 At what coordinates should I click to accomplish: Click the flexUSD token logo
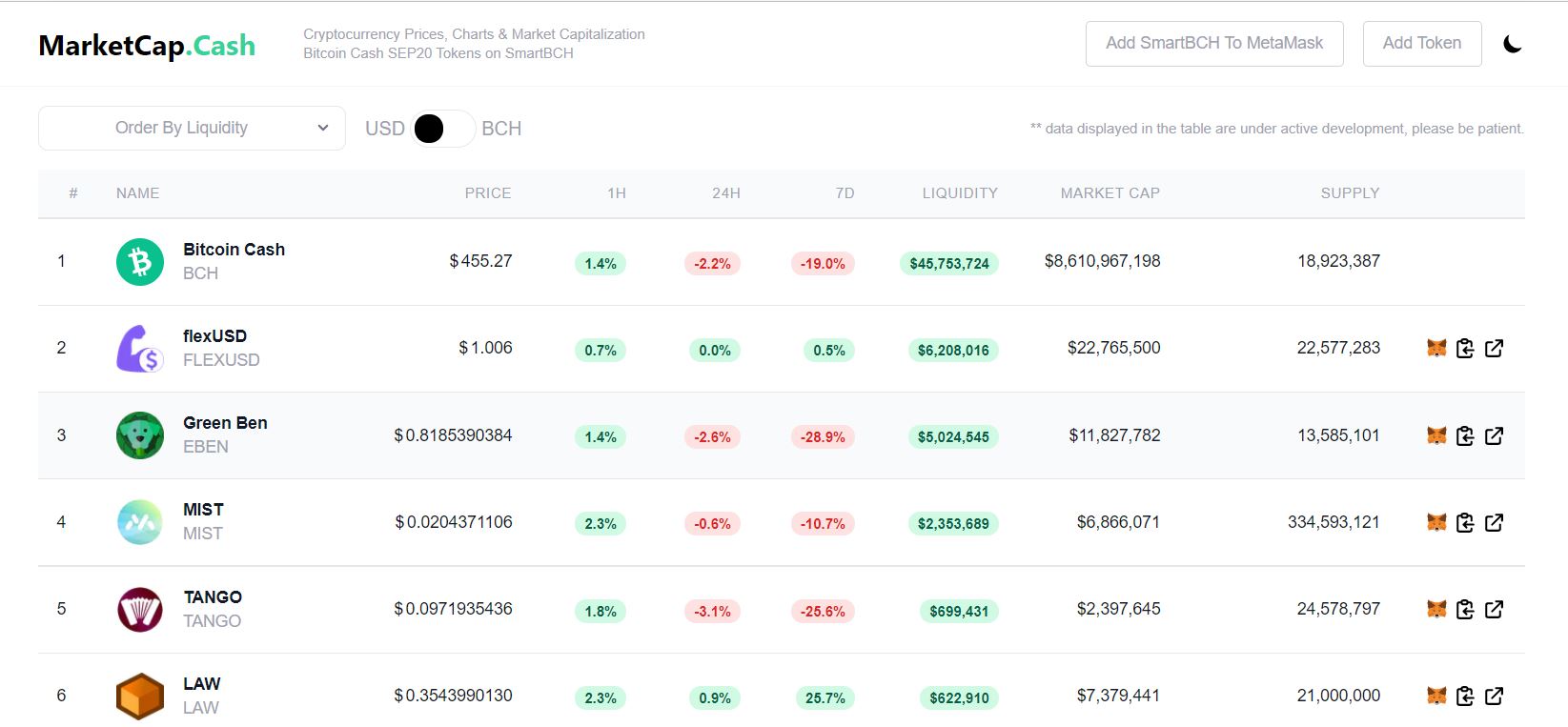coord(140,349)
